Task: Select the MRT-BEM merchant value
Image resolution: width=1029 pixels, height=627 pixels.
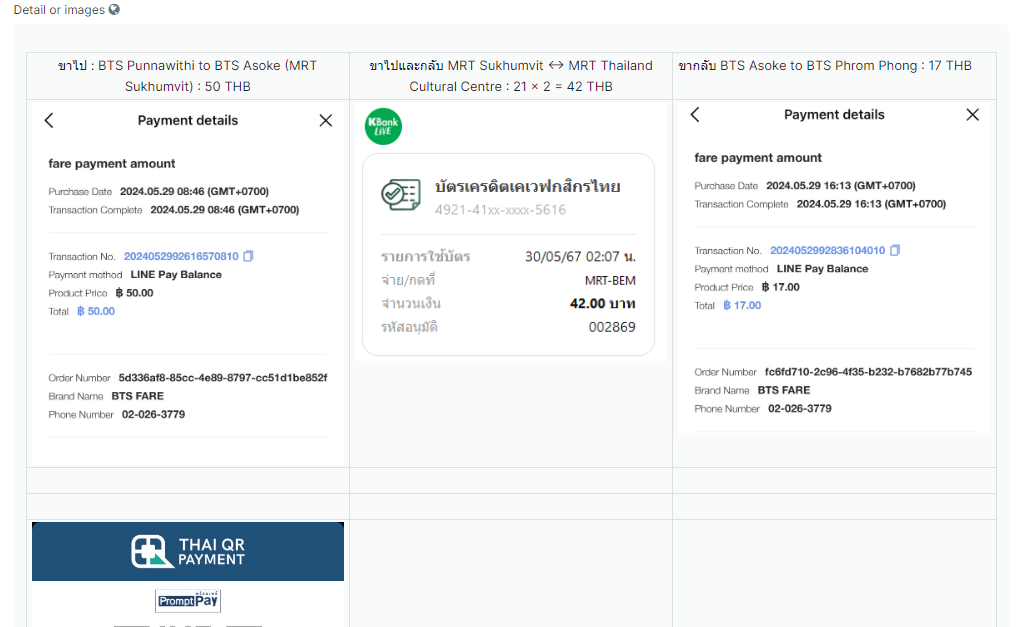Action: (610, 280)
